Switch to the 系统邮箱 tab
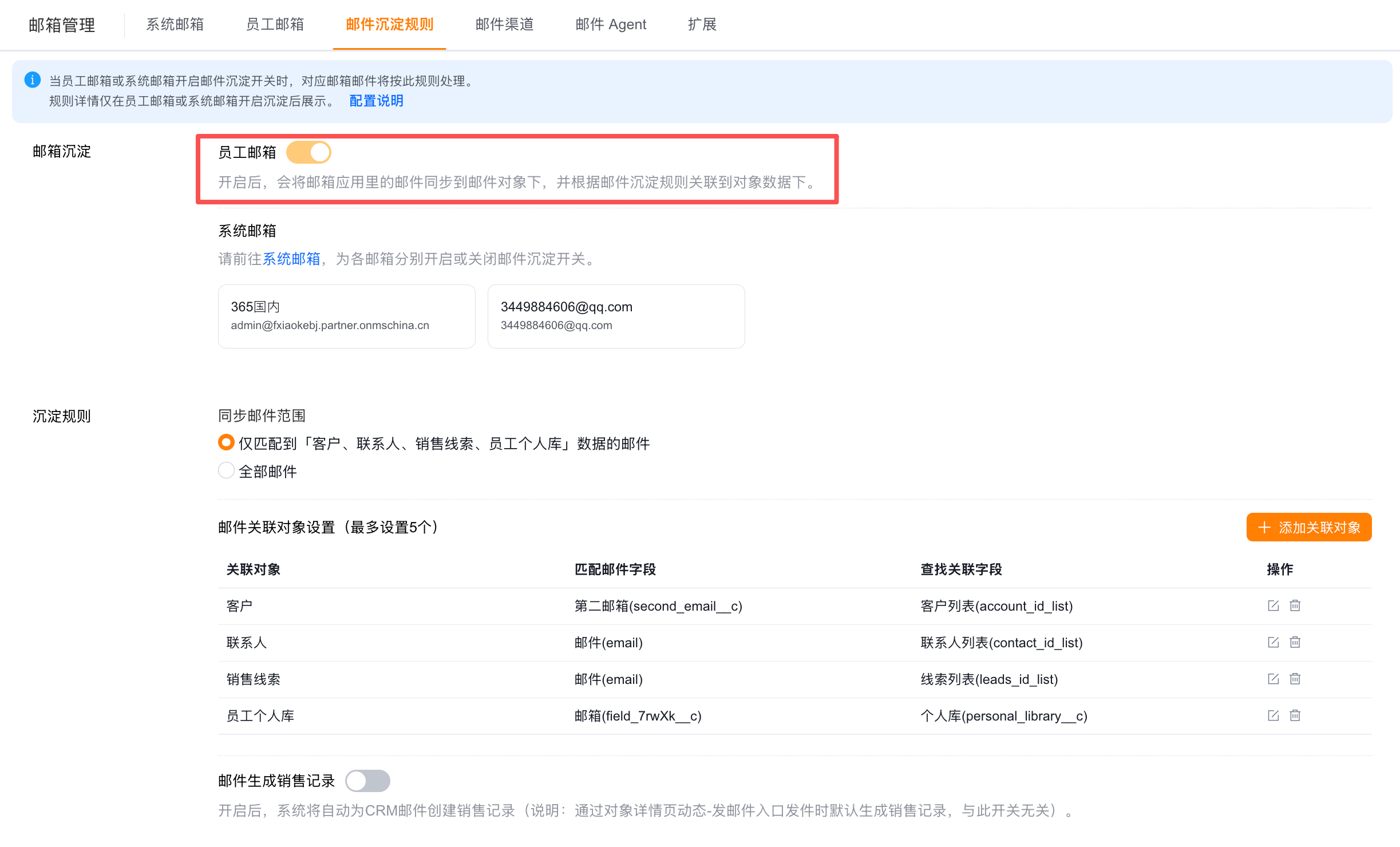This screenshot has width=1400, height=847. point(175,25)
